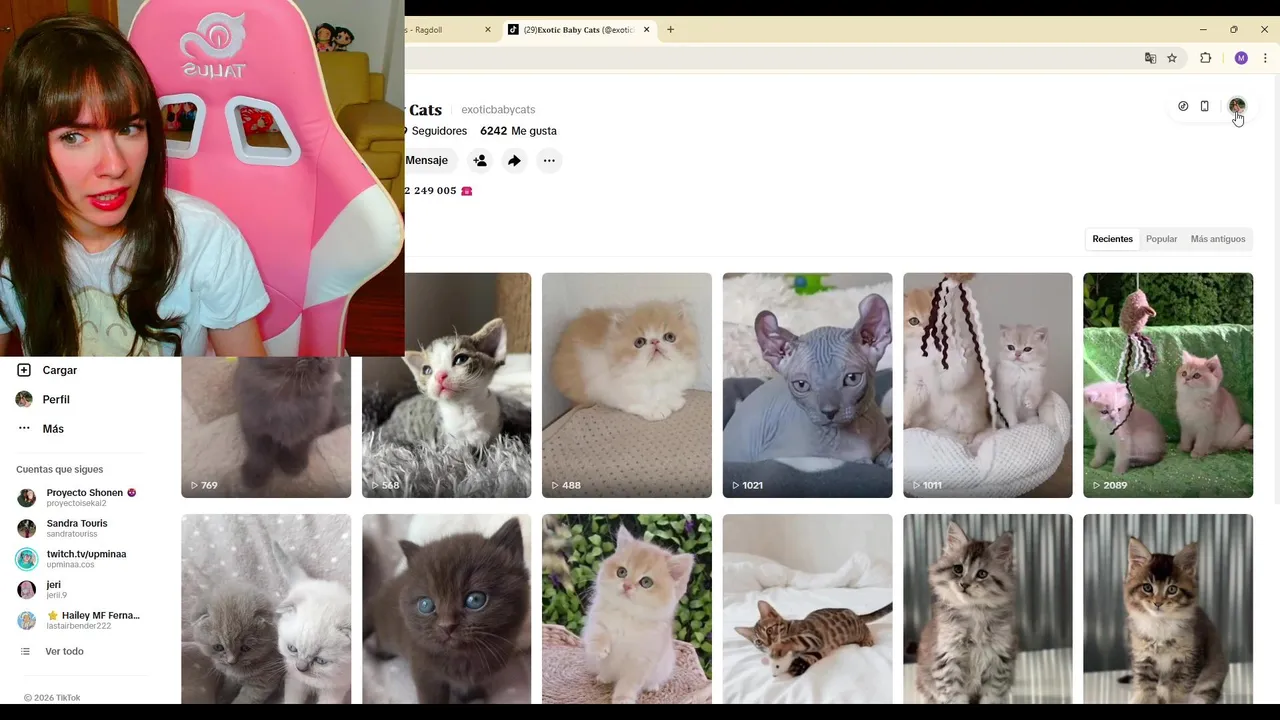Open the bengal cat on bed video
Image resolution: width=1280 pixels, height=720 pixels.
(807, 609)
